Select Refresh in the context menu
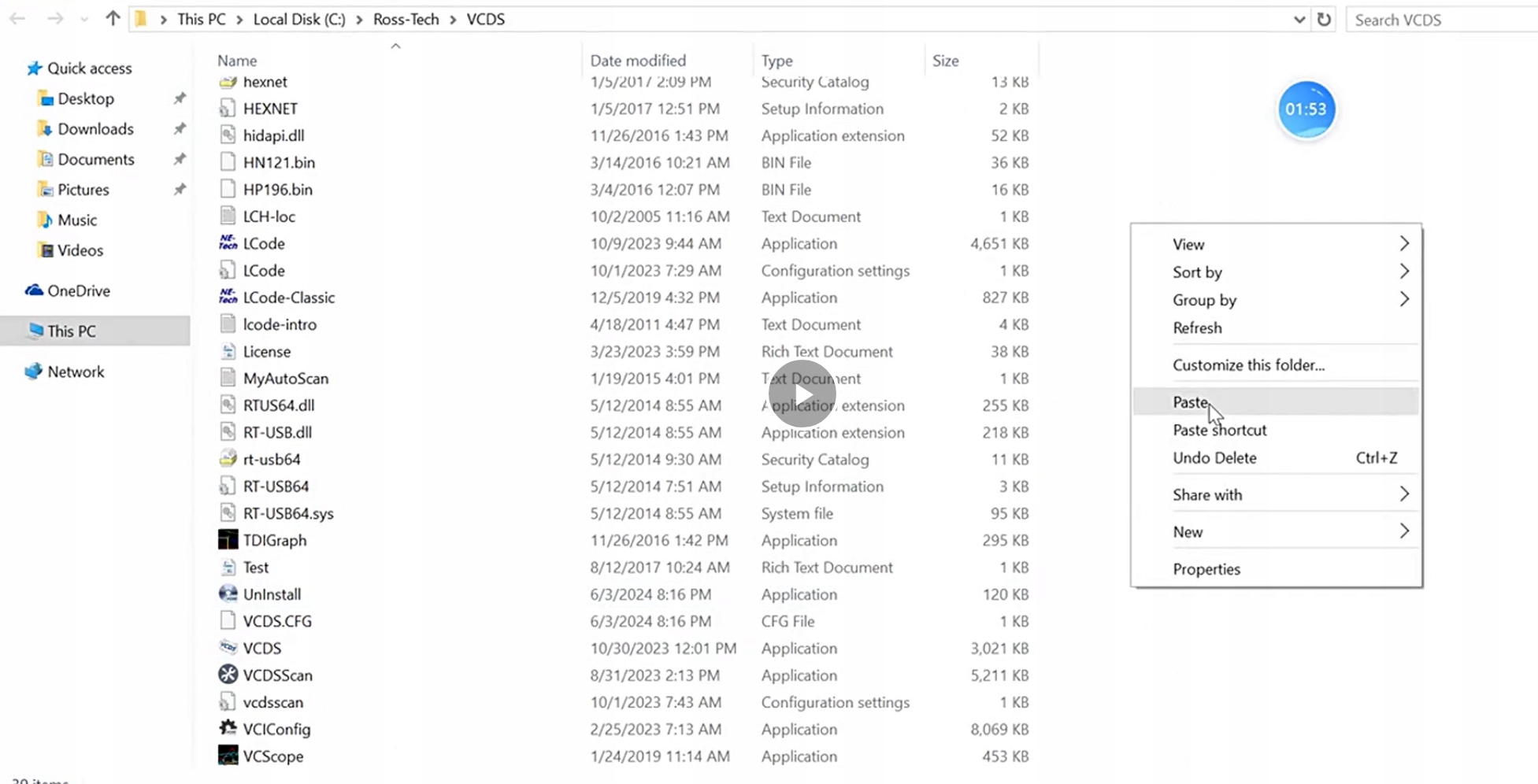Viewport: 1538px width, 784px height. click(1276, 327)
